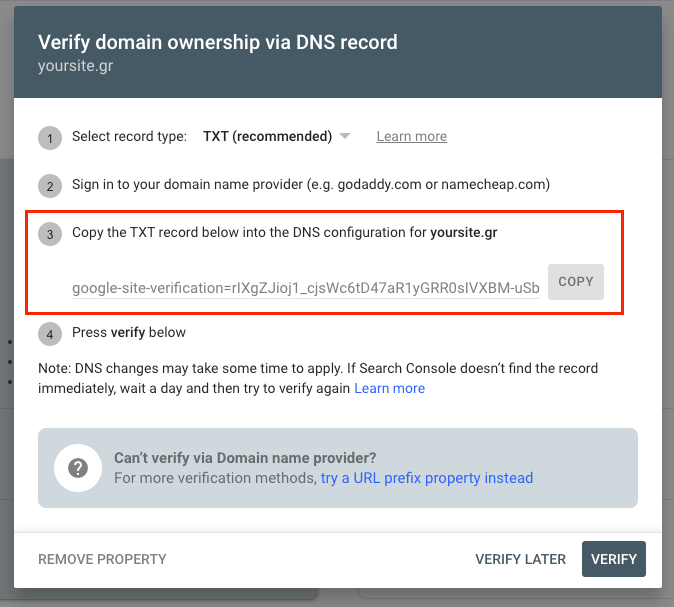This screenshot has height=607, width=674.
Task: Click the question mark help icon
Action: [x=78, y=468]
